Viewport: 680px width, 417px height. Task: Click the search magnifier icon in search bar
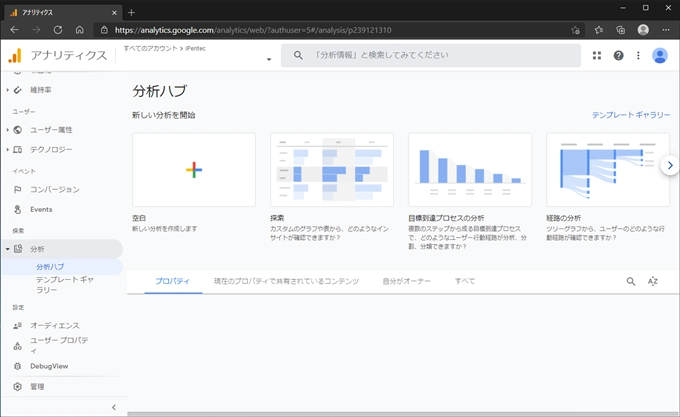298,55
